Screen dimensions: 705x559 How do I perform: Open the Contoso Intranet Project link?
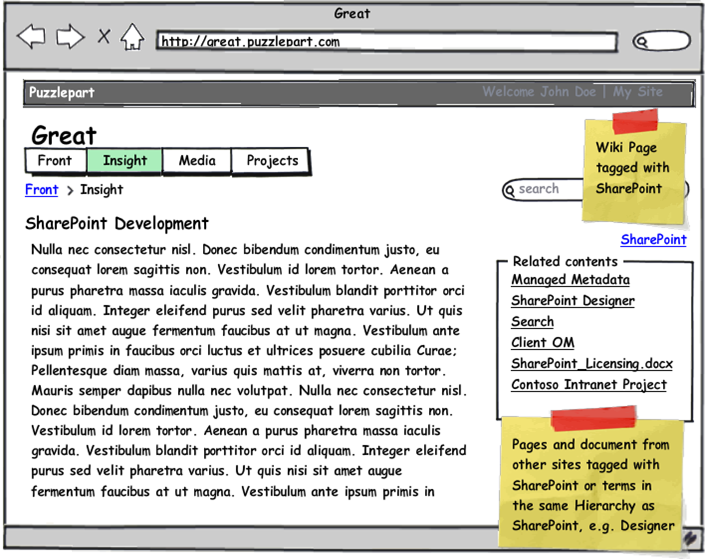click(589, 385)
